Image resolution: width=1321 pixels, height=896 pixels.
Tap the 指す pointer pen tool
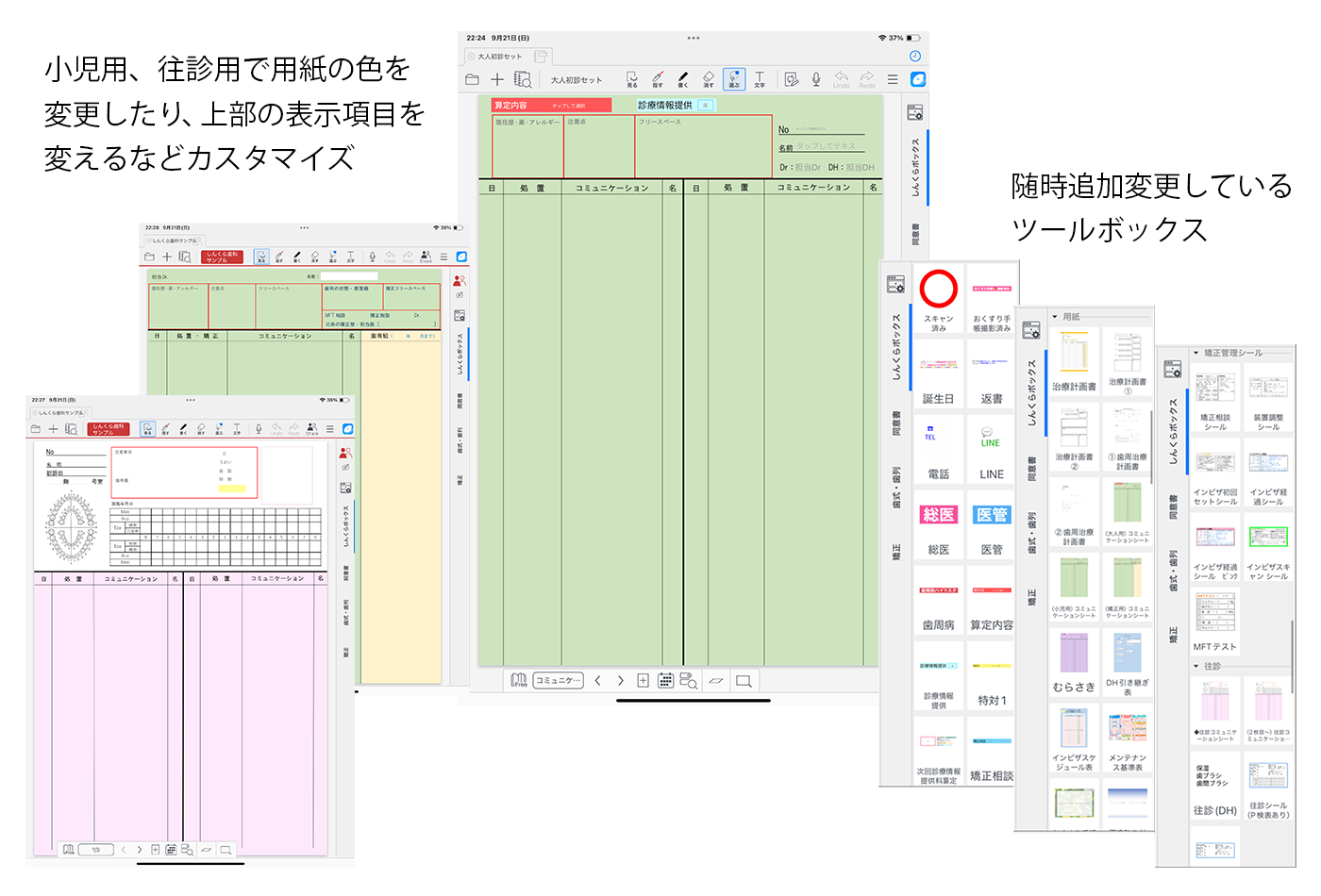click(x=659, y=79)
